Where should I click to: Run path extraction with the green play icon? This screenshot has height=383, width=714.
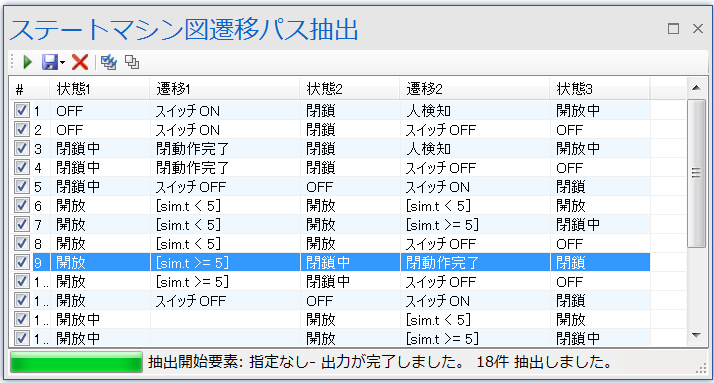(x=27, y=62)
